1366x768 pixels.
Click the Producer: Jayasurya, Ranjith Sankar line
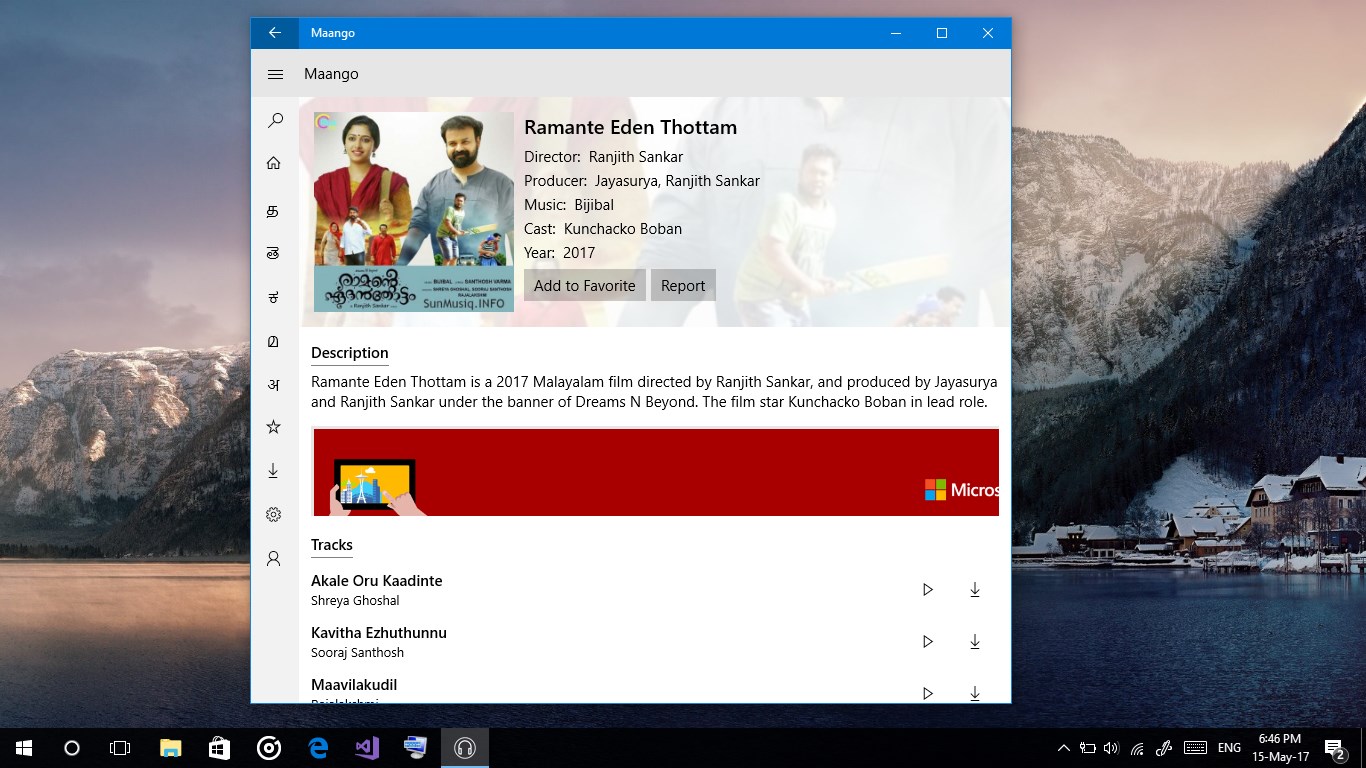(642, 181)
